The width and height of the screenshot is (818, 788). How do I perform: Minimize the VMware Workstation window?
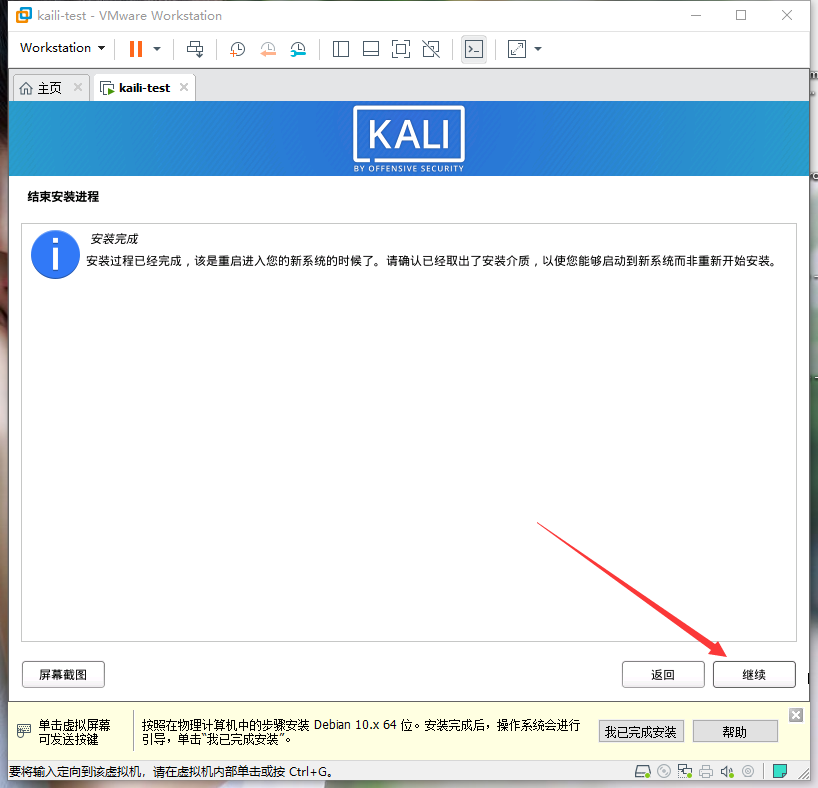click(695, 15)
